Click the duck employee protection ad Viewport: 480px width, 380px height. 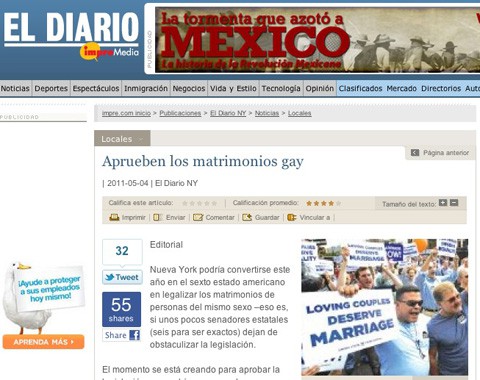(x=43, y=297)
